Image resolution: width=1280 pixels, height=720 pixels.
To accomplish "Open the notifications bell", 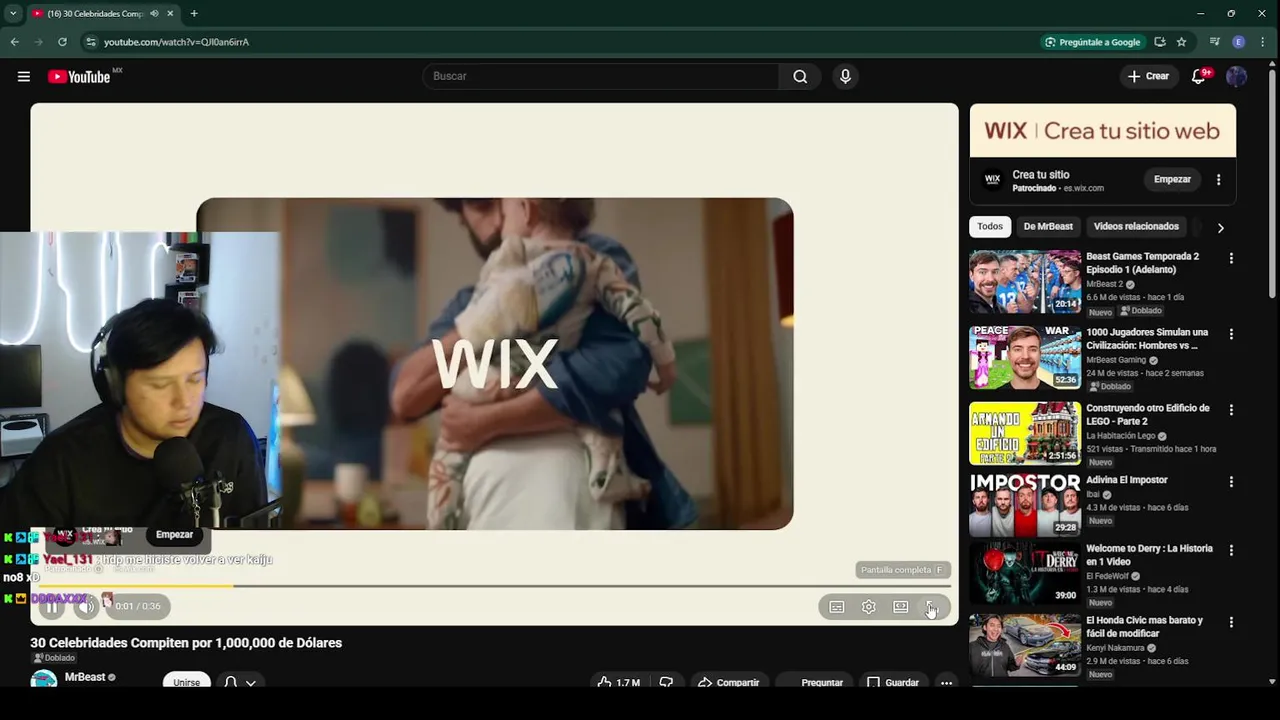I will 1198,76.
